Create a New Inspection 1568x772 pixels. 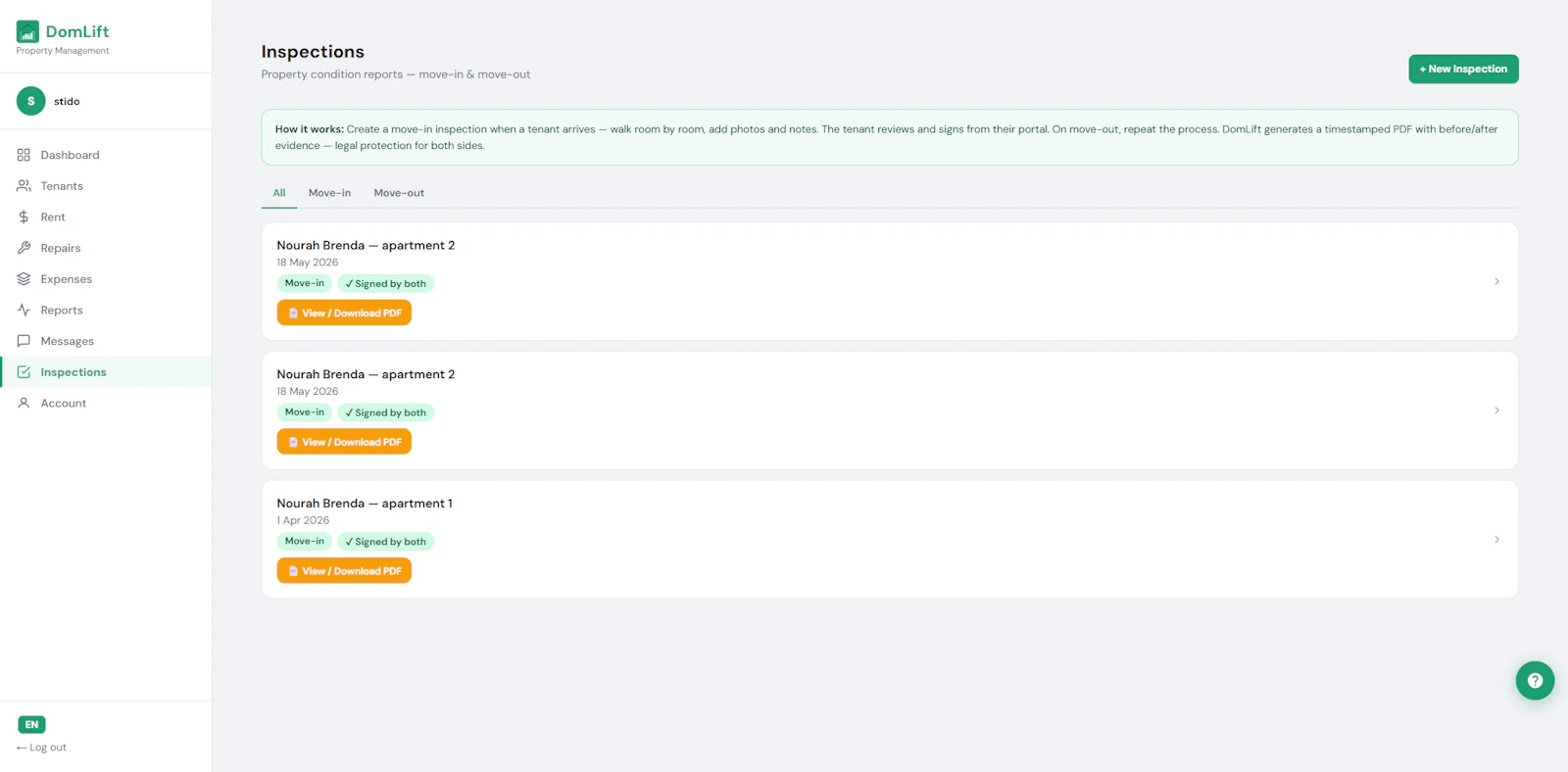[1463, 69]
